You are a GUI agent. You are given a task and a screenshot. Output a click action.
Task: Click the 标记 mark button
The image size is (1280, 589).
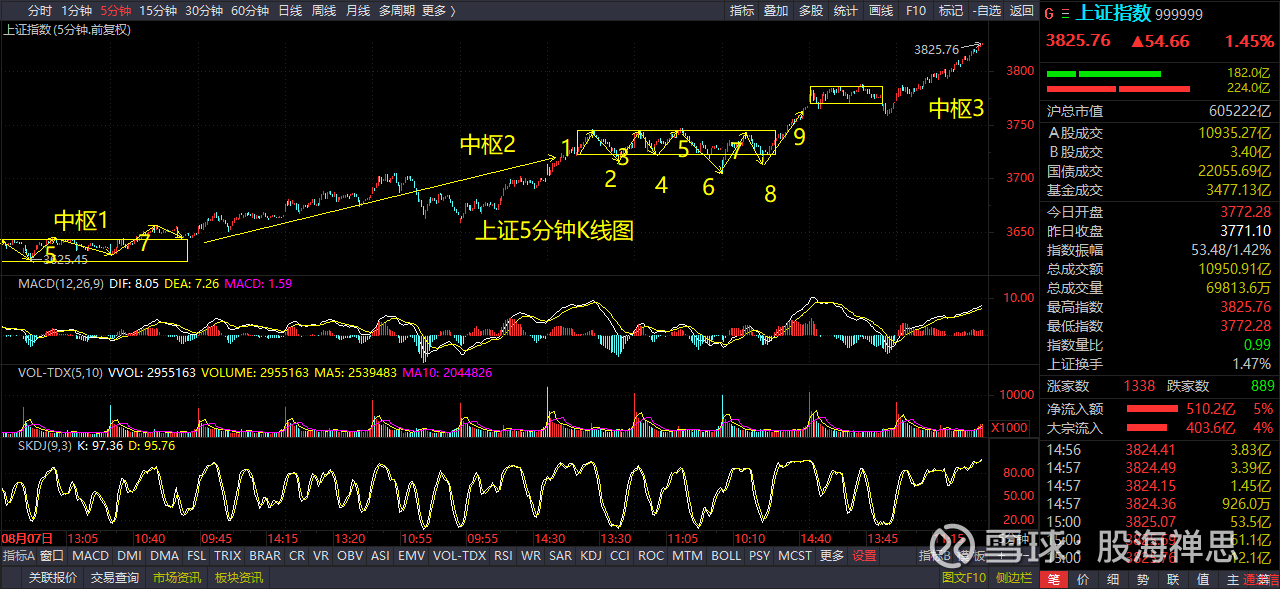click(x=950, y=10)
